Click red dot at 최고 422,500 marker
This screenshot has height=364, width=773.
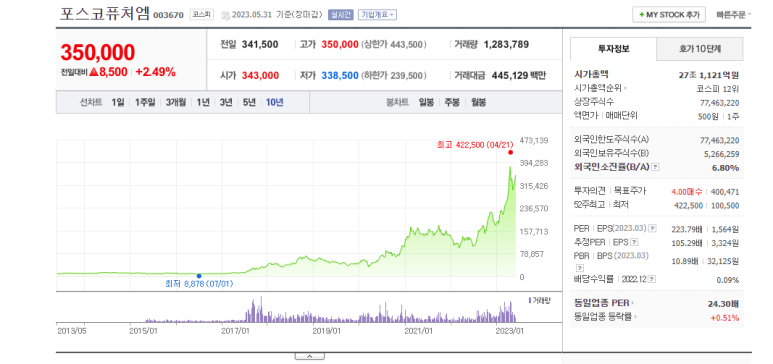click(x=511, y=152)
